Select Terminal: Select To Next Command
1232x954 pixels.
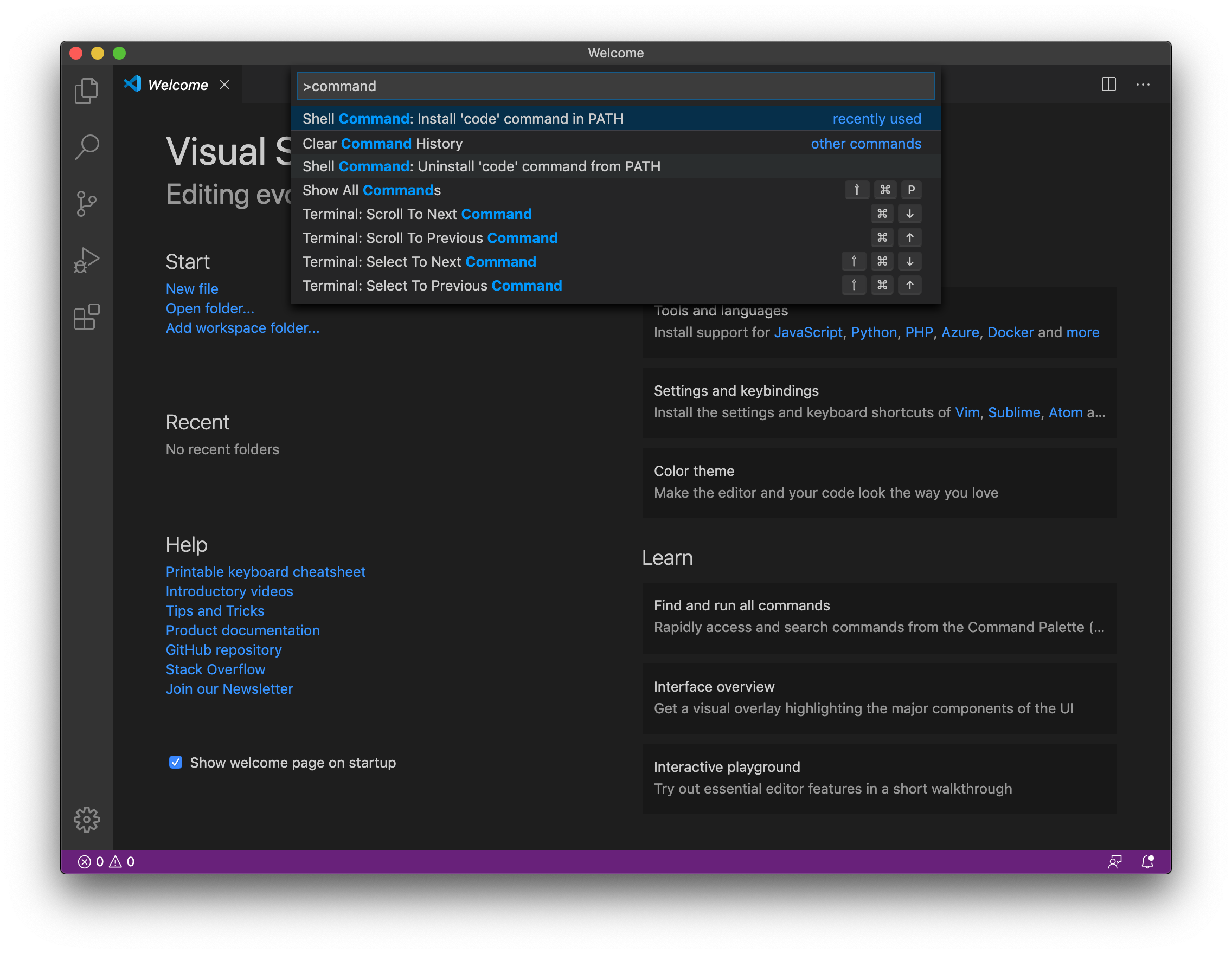pos(615,262)
